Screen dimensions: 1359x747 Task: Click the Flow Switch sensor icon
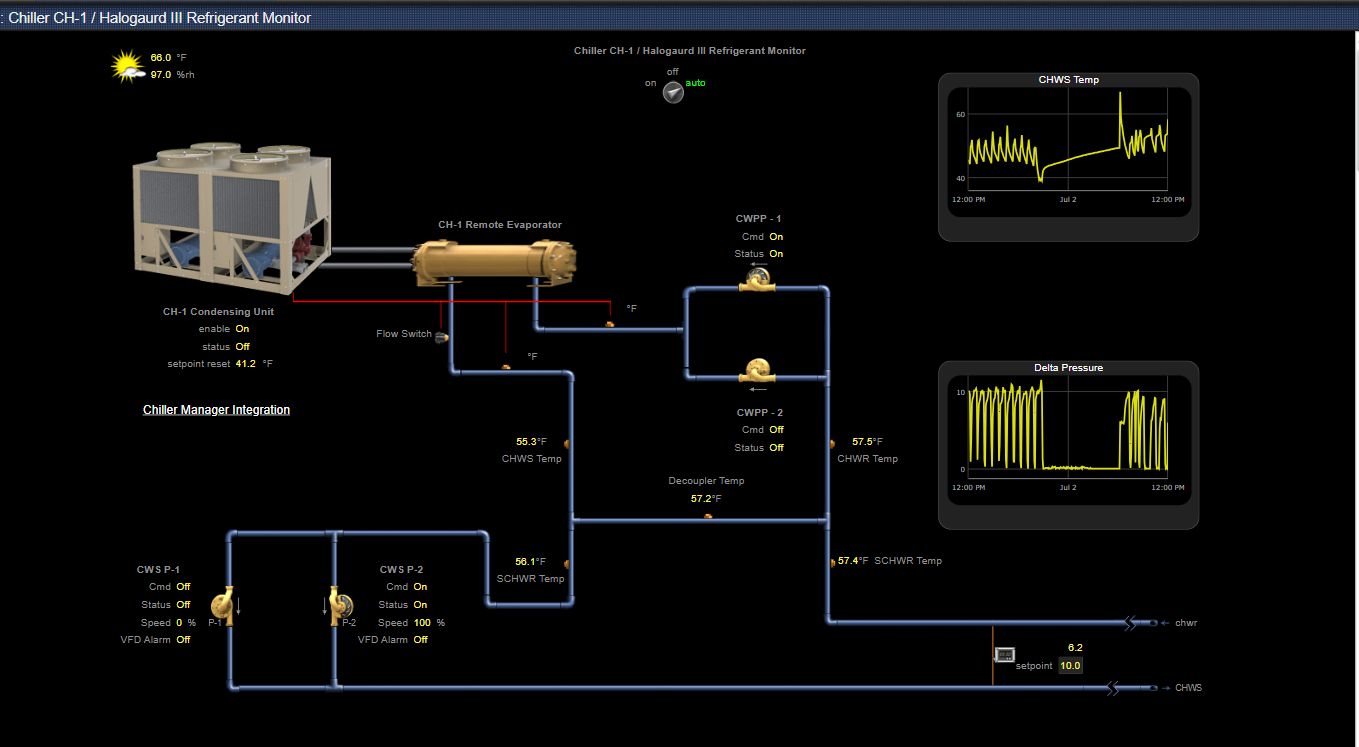pos(441,337)
